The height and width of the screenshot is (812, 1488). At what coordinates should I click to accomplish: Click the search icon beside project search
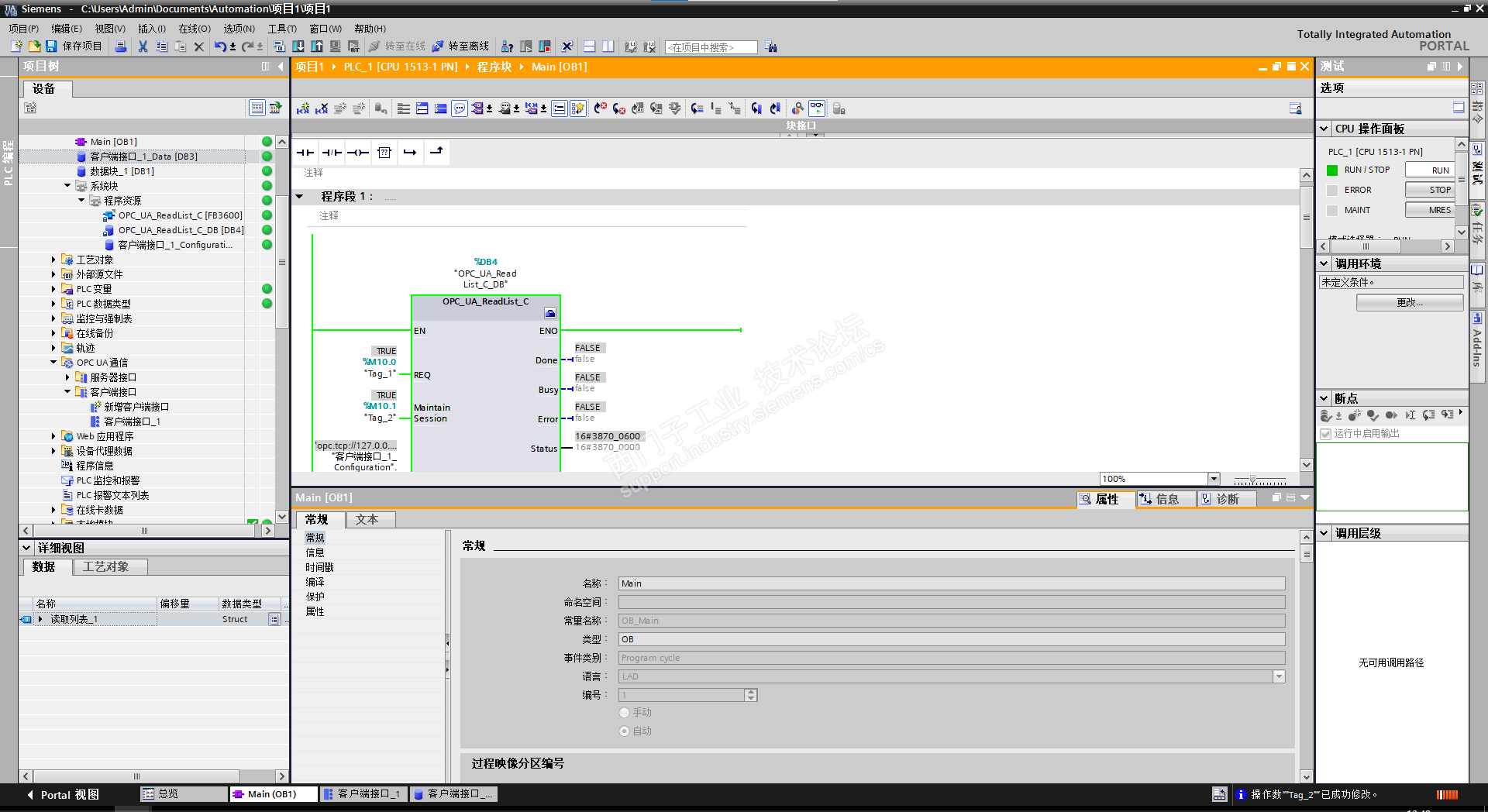(x=771, y=47)
